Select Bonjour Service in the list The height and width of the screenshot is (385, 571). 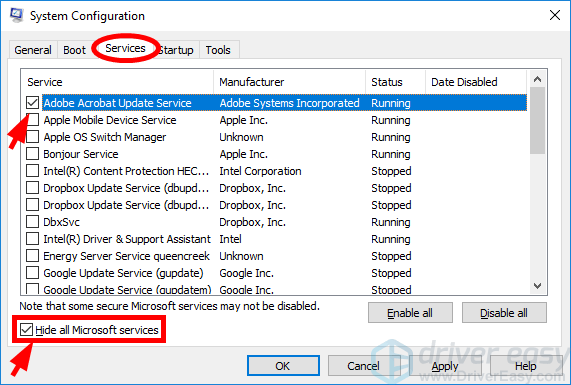[x=81, y=154]
